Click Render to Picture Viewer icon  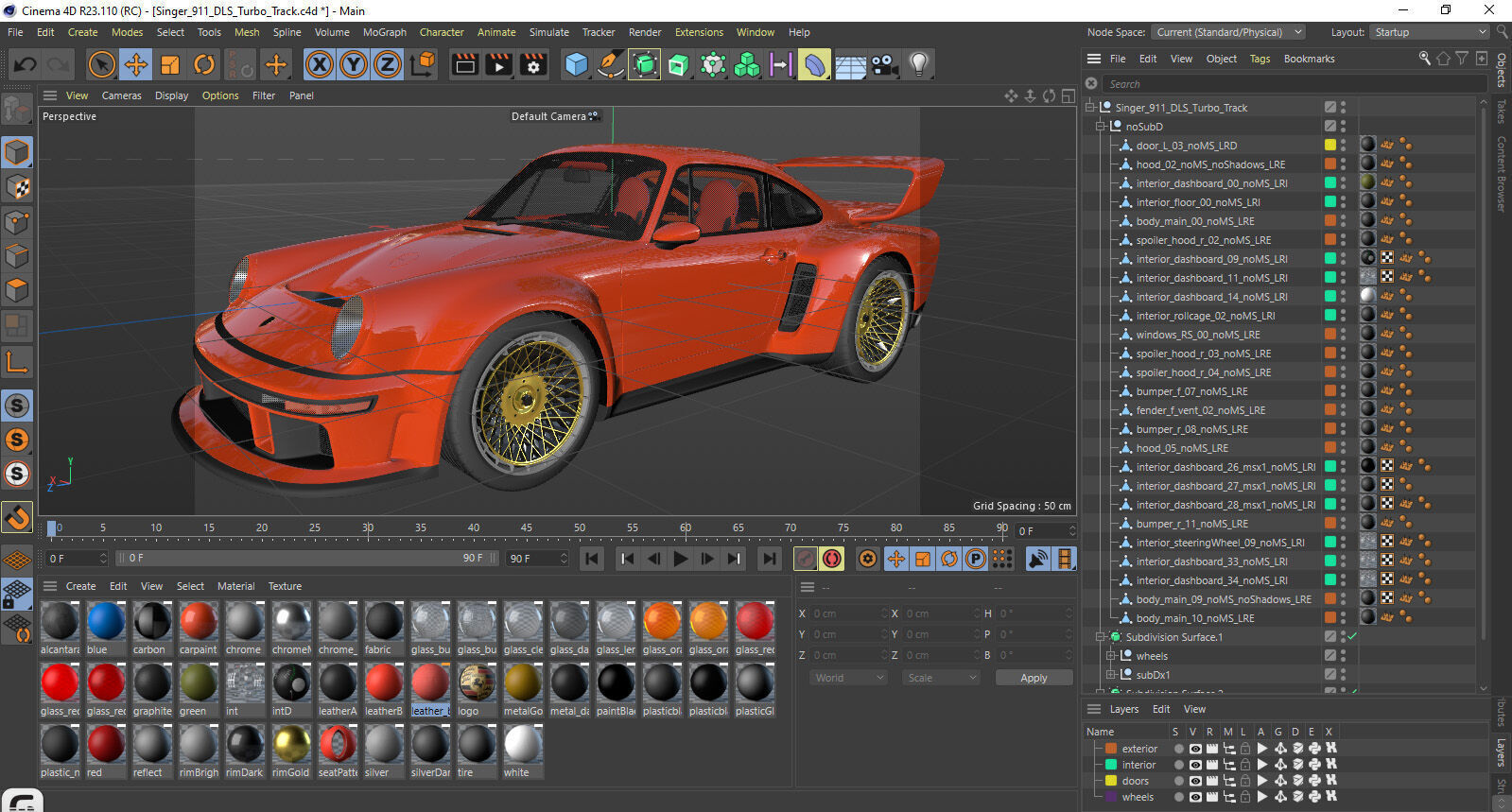coord(498,64)
